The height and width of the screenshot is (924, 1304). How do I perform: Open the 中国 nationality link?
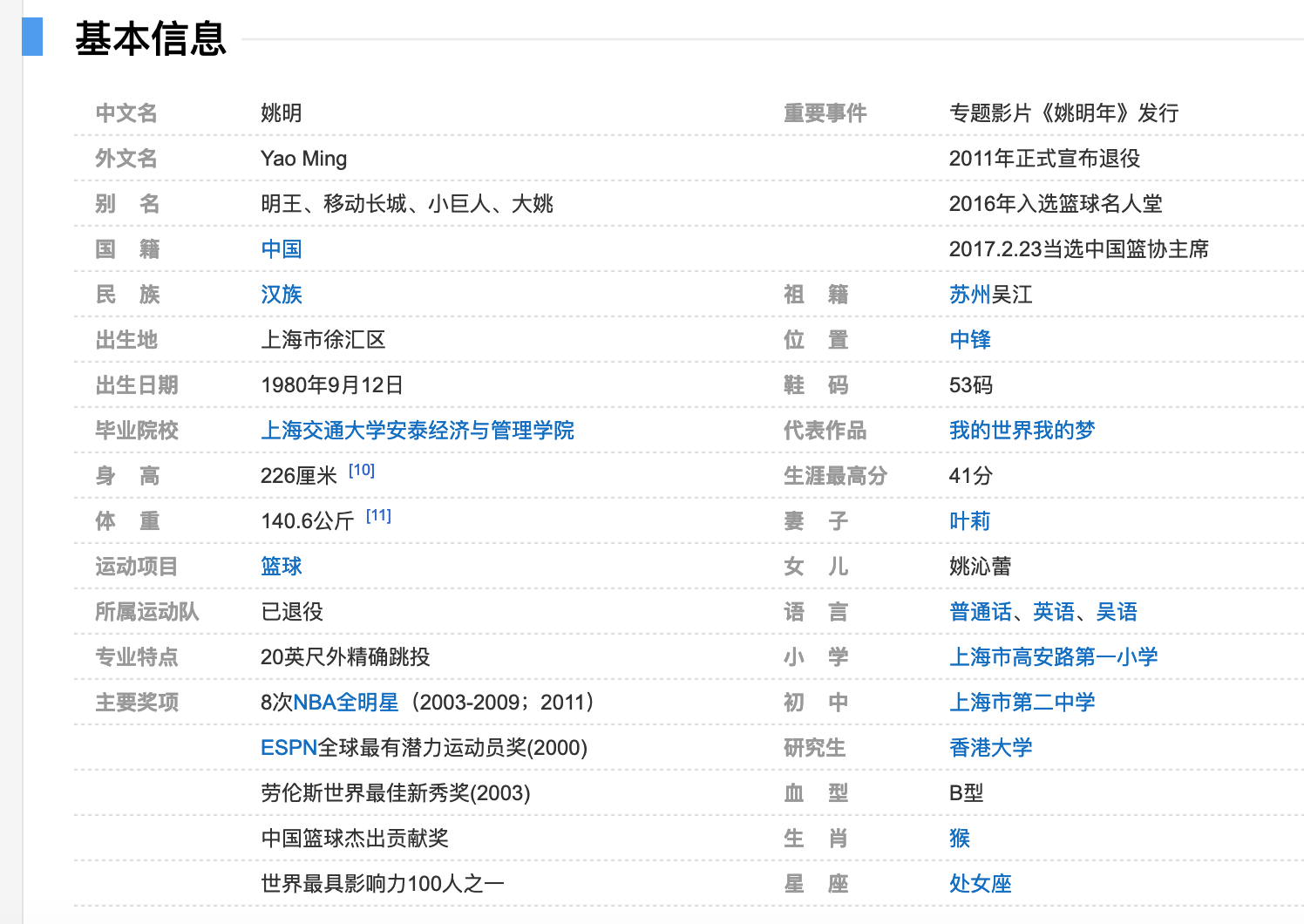(282, 249)
